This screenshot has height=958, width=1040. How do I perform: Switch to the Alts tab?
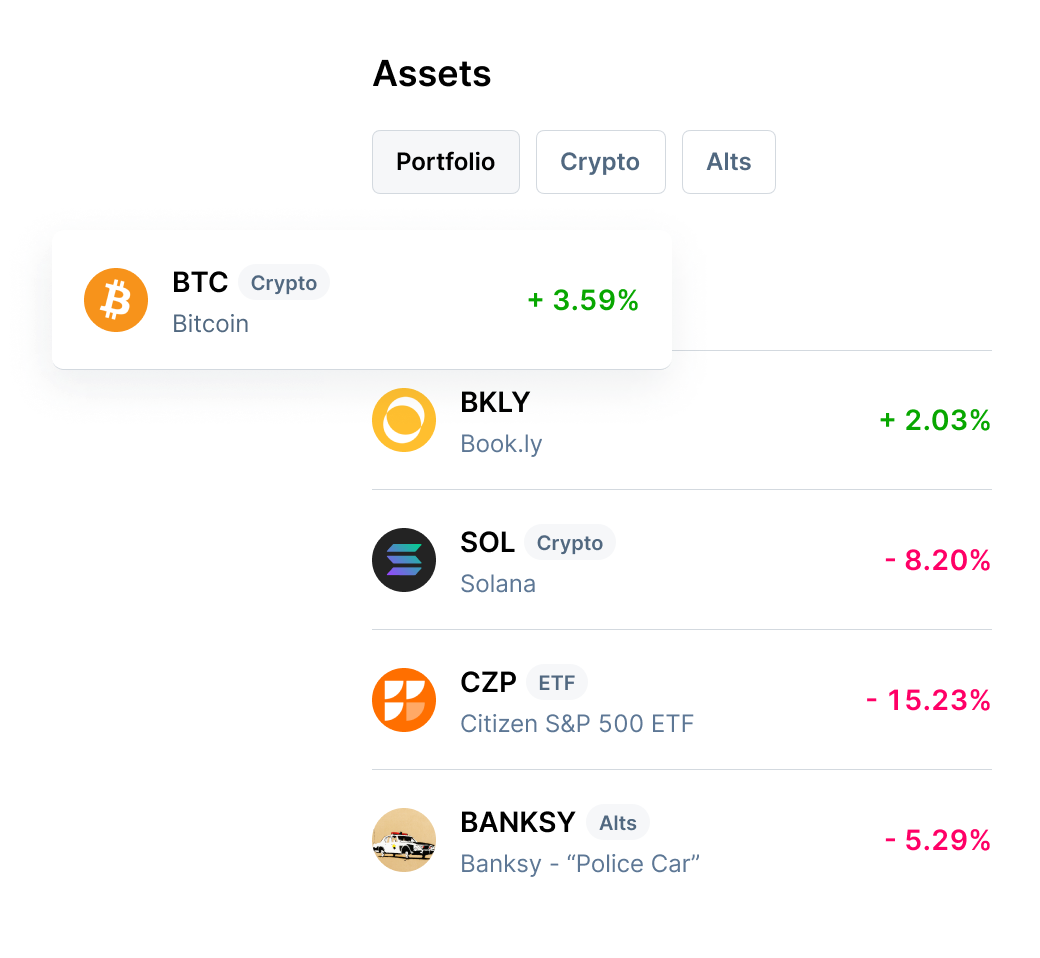[728, 162]
